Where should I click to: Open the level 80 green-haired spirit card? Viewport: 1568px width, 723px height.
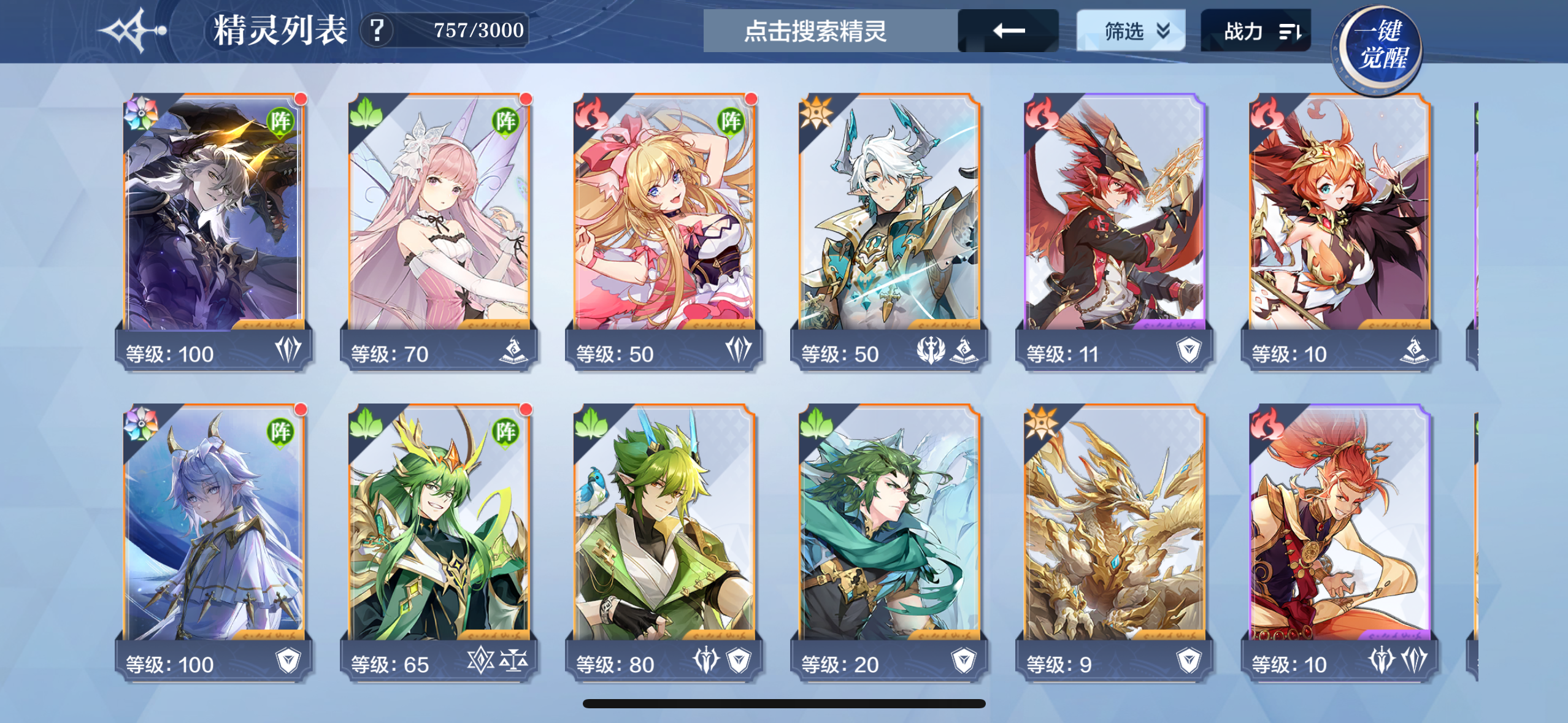(664, 541)
